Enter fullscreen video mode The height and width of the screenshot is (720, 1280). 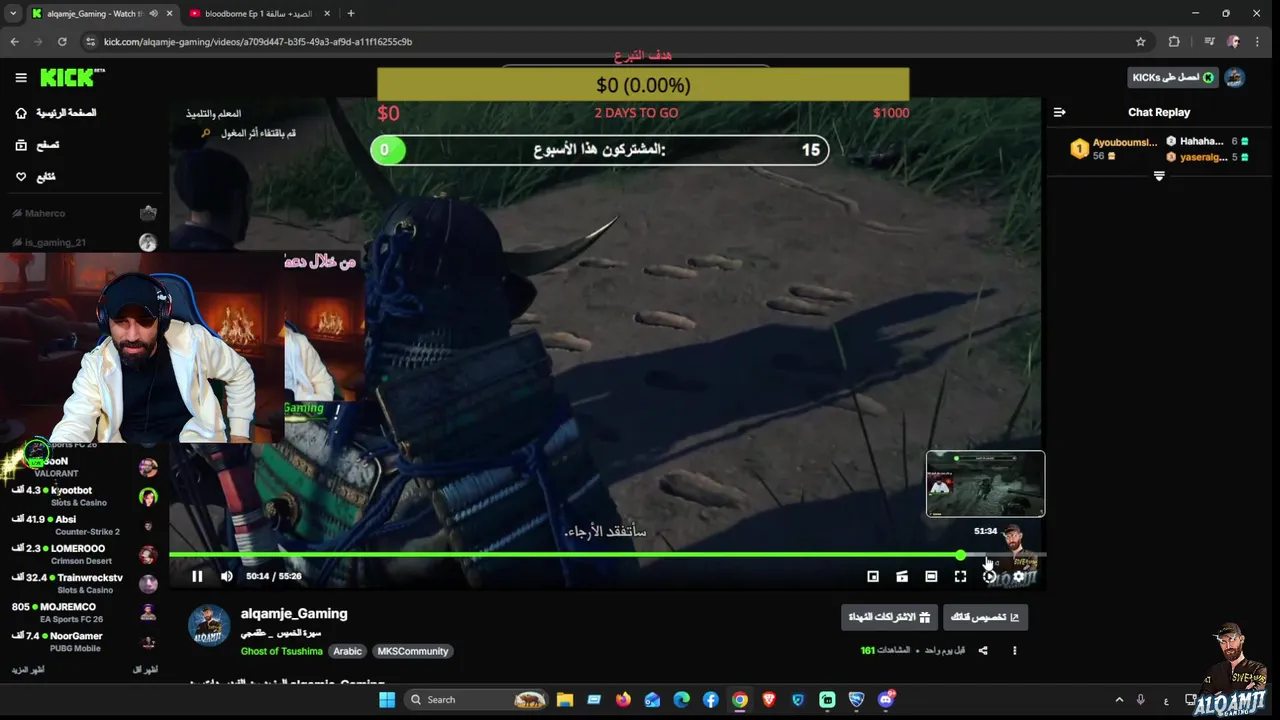tap(960, 576)
